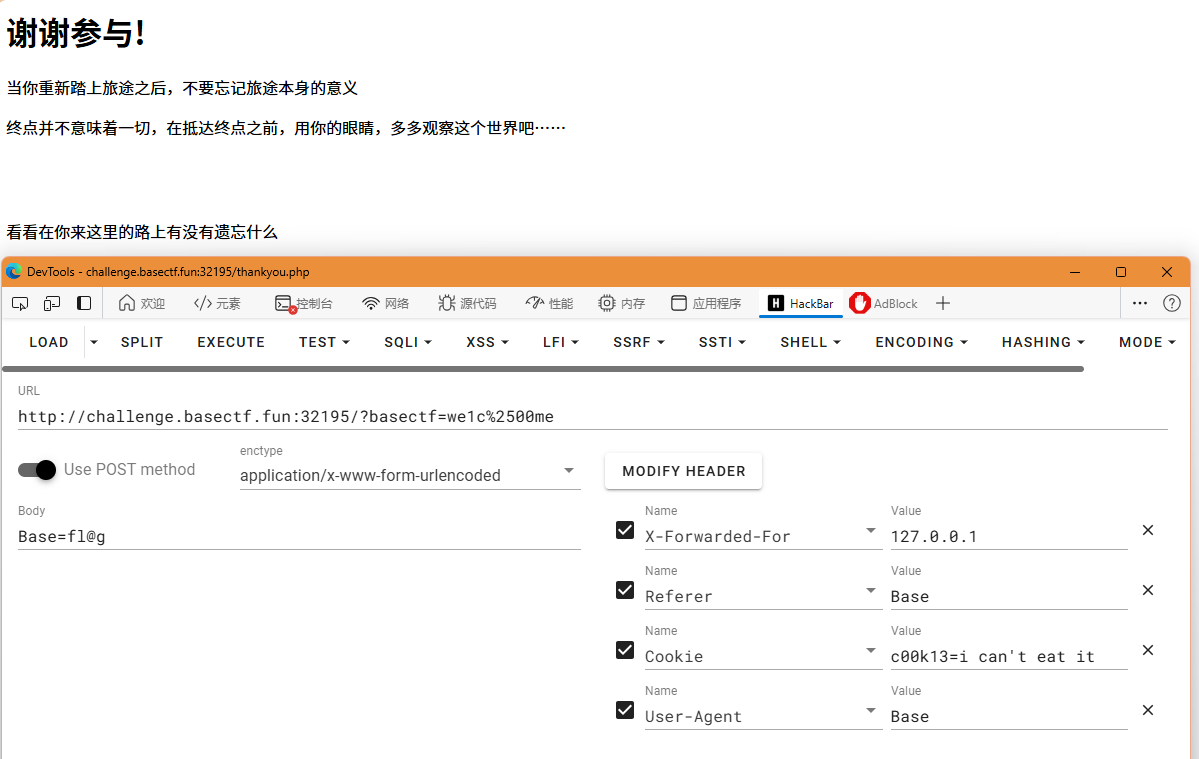This screenshot has width=1199, height=759.
Task: Click the dock sidebar panel icon
Action: 84,303
